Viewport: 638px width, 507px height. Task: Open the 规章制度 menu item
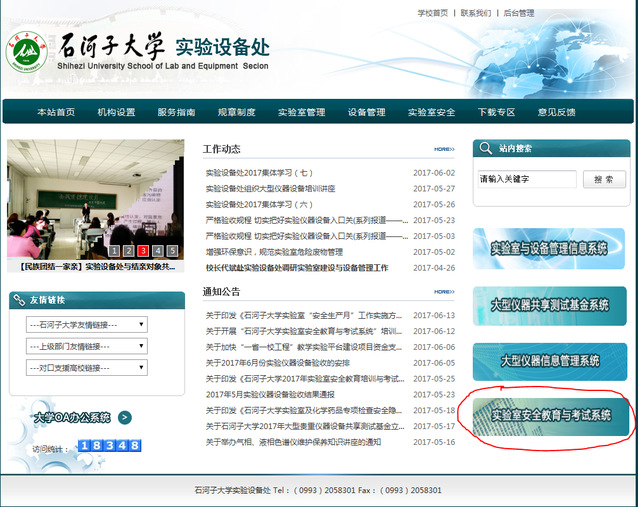(237, 112)
